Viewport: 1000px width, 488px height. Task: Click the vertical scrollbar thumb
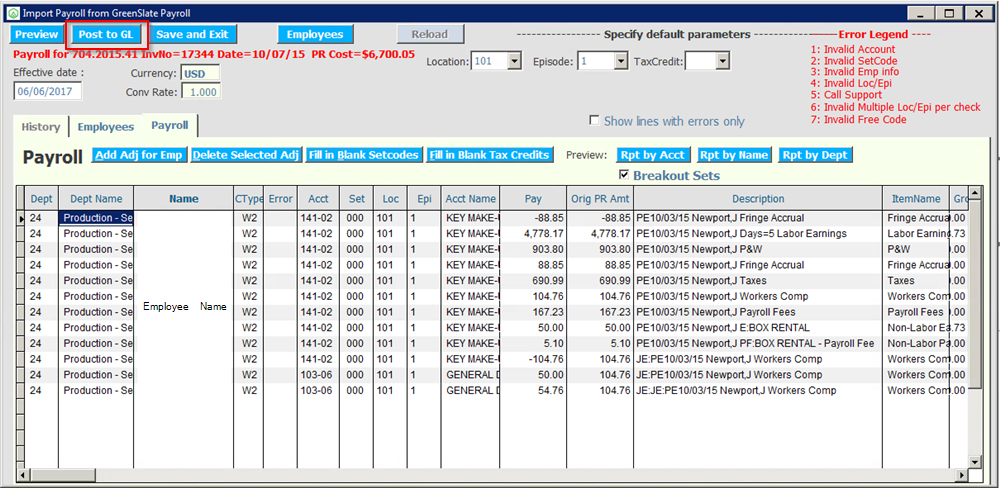click(974, 294)
